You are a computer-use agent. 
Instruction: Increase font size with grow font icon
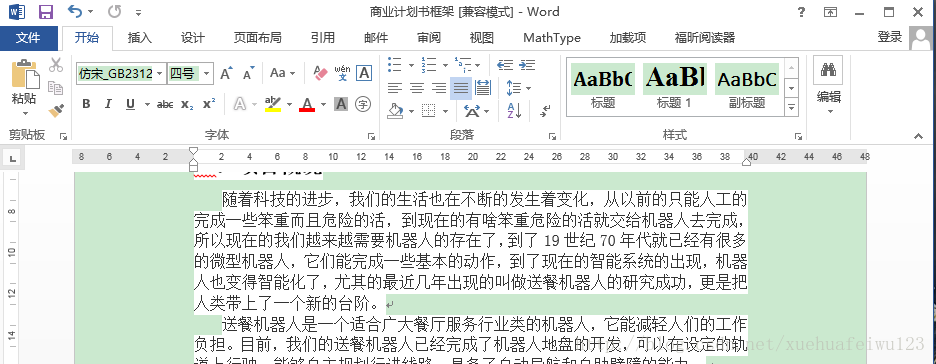coord(226,73)
